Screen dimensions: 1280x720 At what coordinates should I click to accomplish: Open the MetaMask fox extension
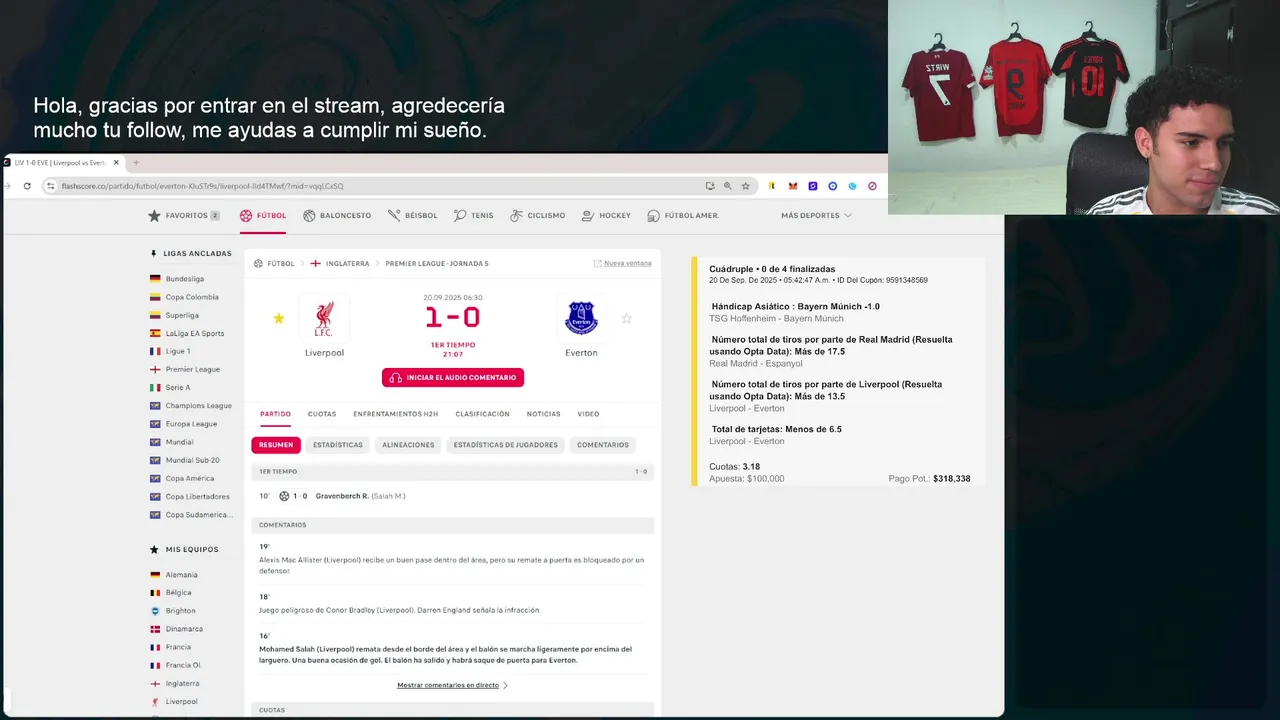(792, 186)
